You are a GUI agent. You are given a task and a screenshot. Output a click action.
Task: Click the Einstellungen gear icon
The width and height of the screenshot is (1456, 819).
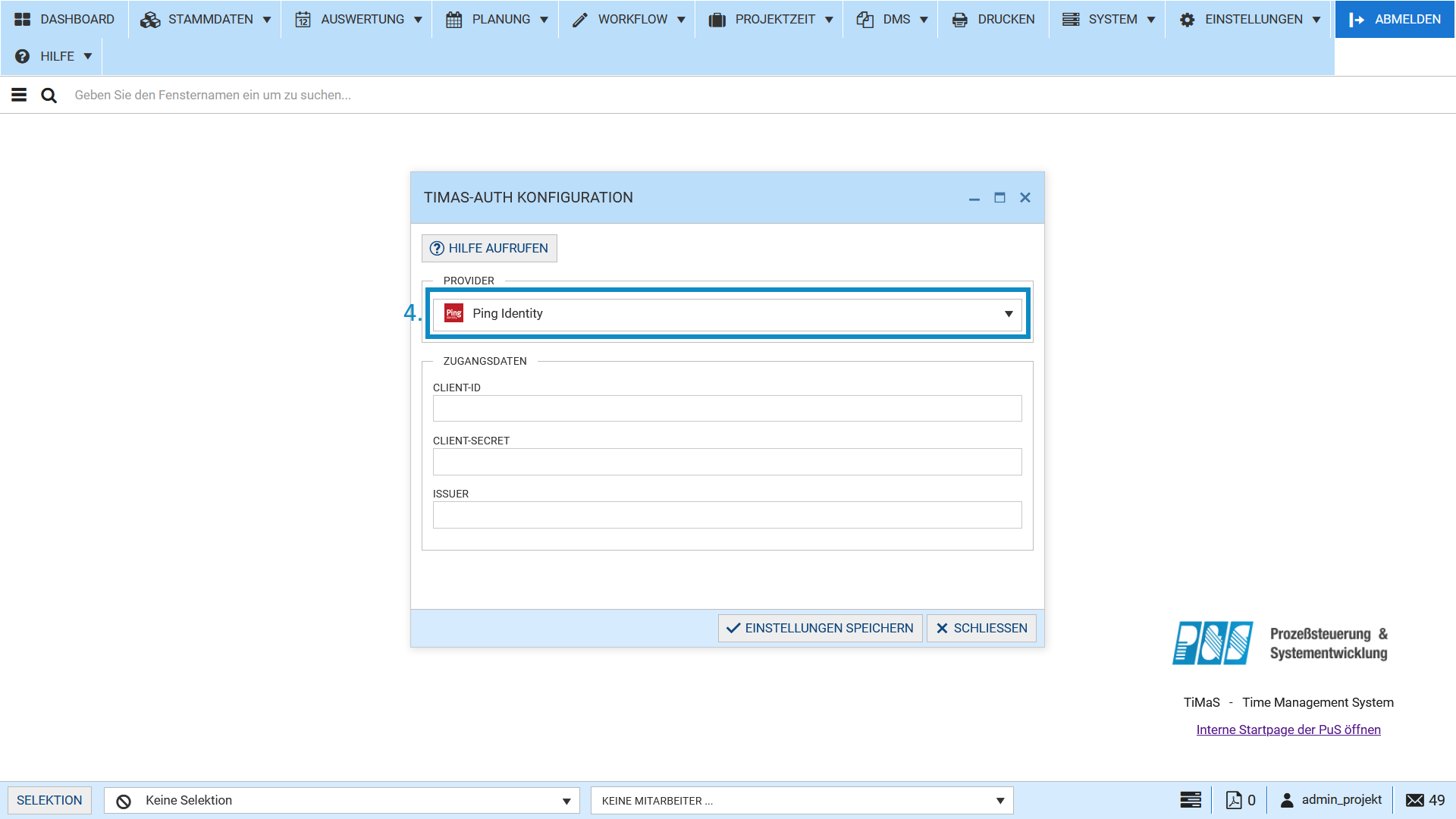point(1187,20)
